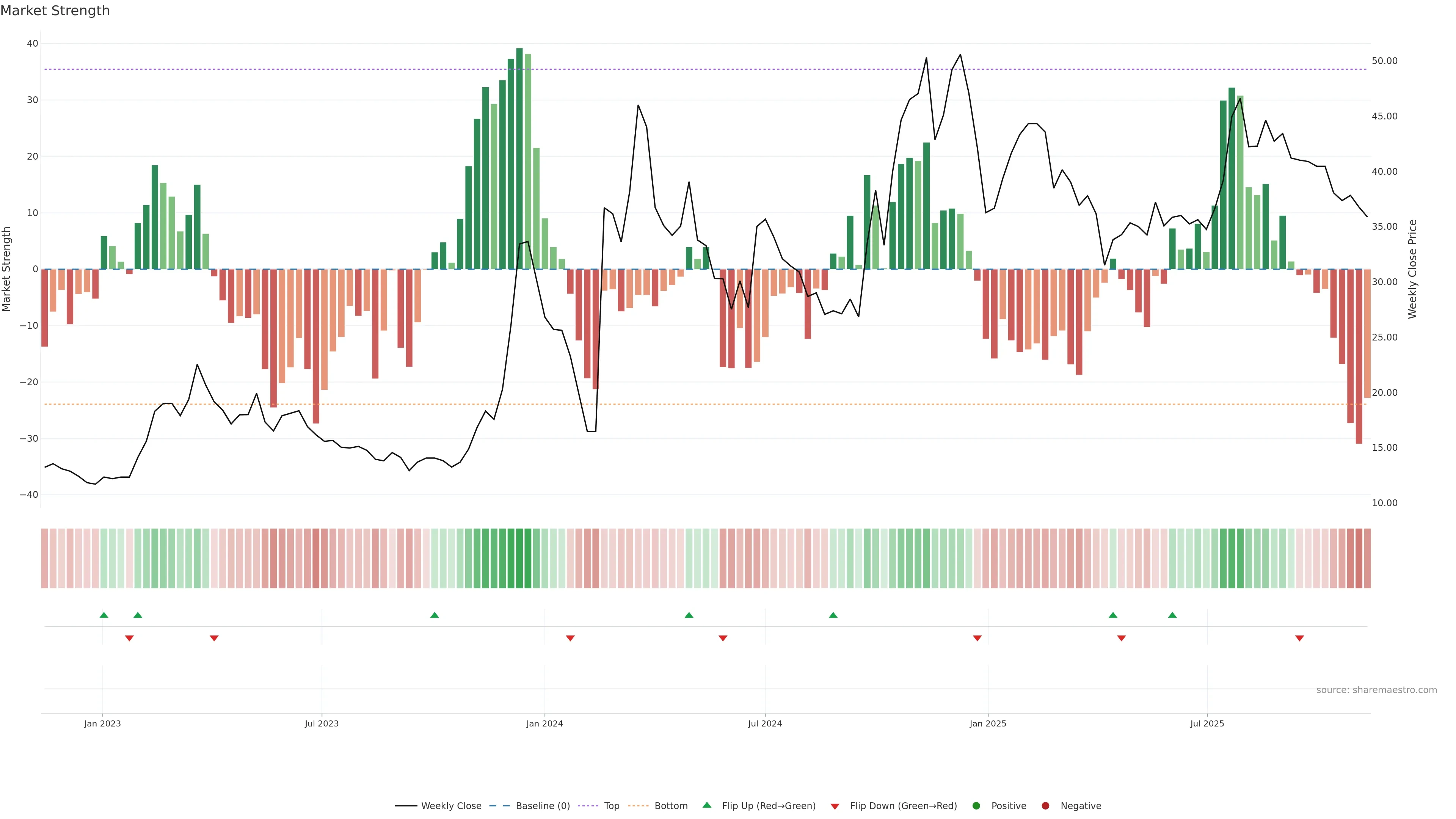Click the Jul 2024 x-axis label
The image size is (1456, 819).
pos(765,723)
